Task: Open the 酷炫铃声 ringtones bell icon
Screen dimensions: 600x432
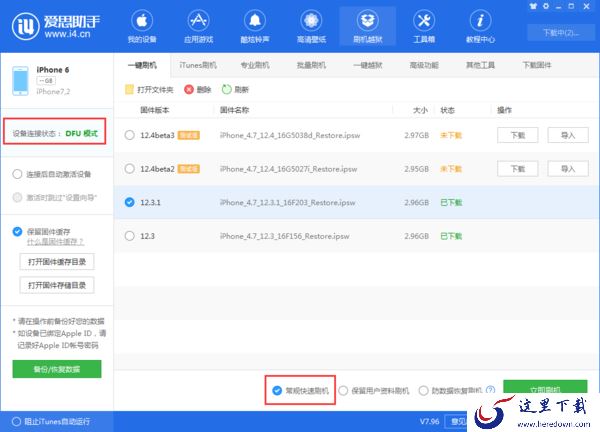Action: click(255, 21)
